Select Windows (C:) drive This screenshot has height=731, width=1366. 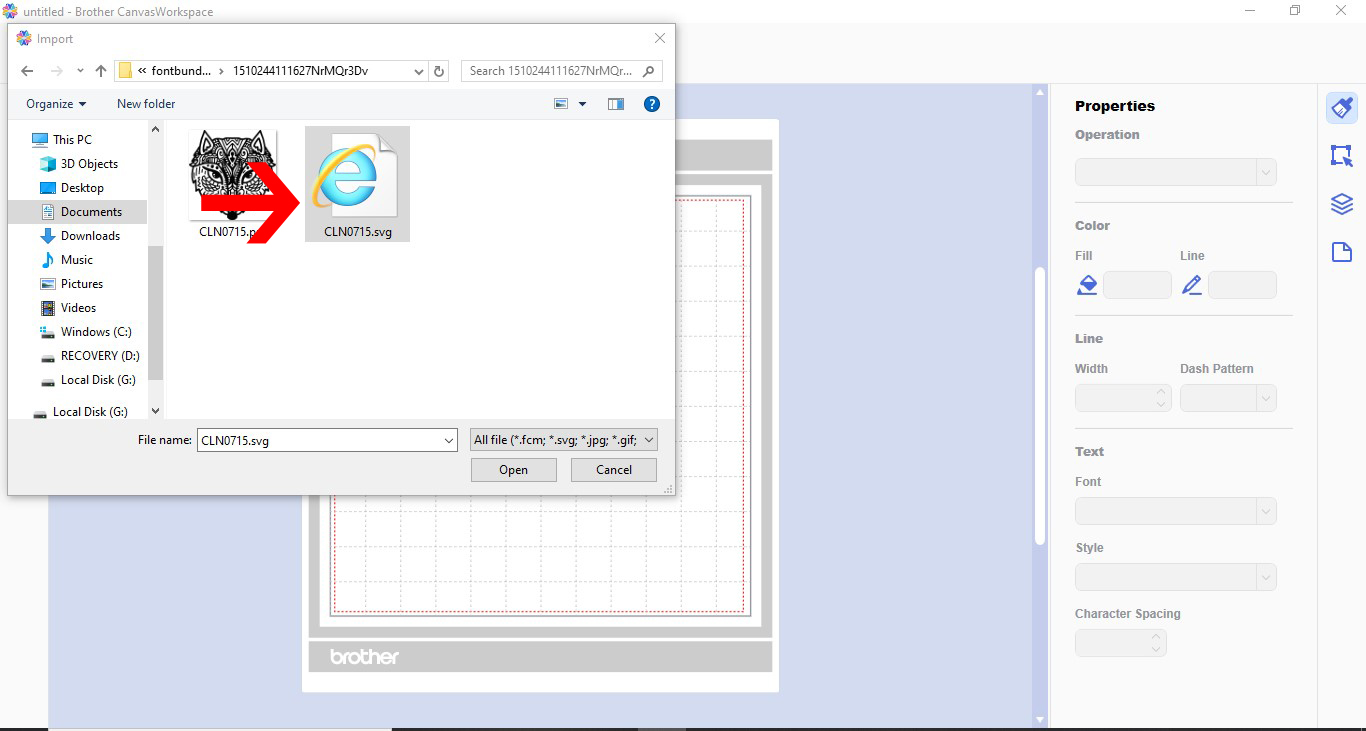coord(96,332)
